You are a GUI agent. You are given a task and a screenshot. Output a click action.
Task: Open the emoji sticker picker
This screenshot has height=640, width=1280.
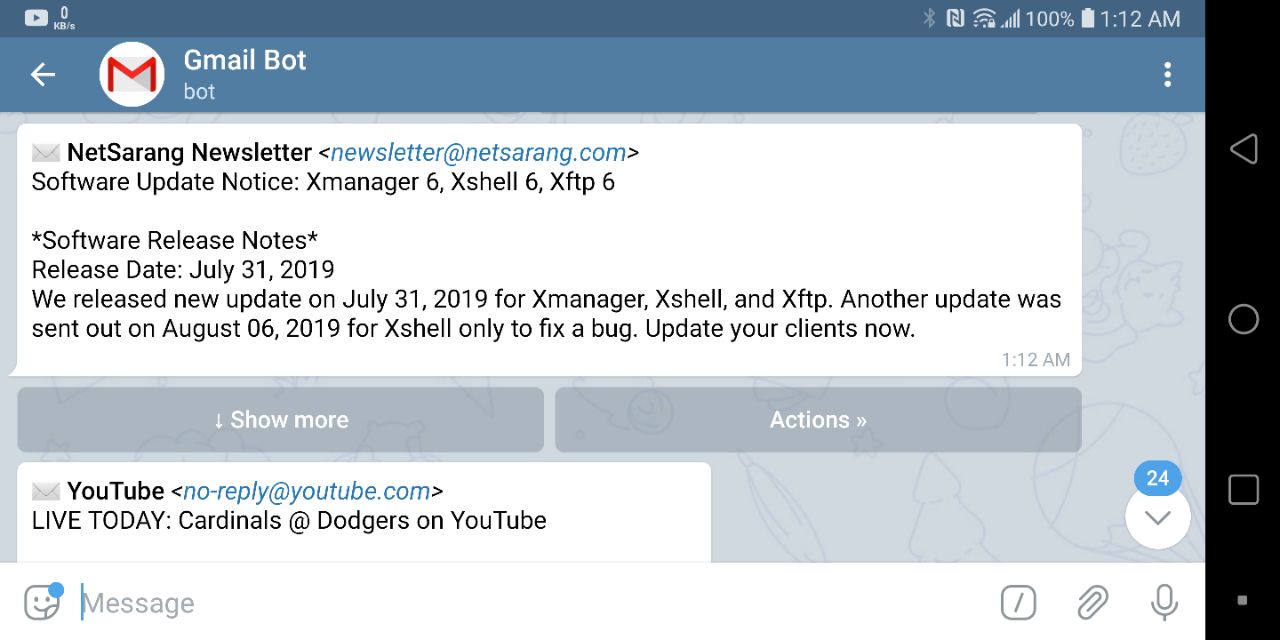pos(42,602)
